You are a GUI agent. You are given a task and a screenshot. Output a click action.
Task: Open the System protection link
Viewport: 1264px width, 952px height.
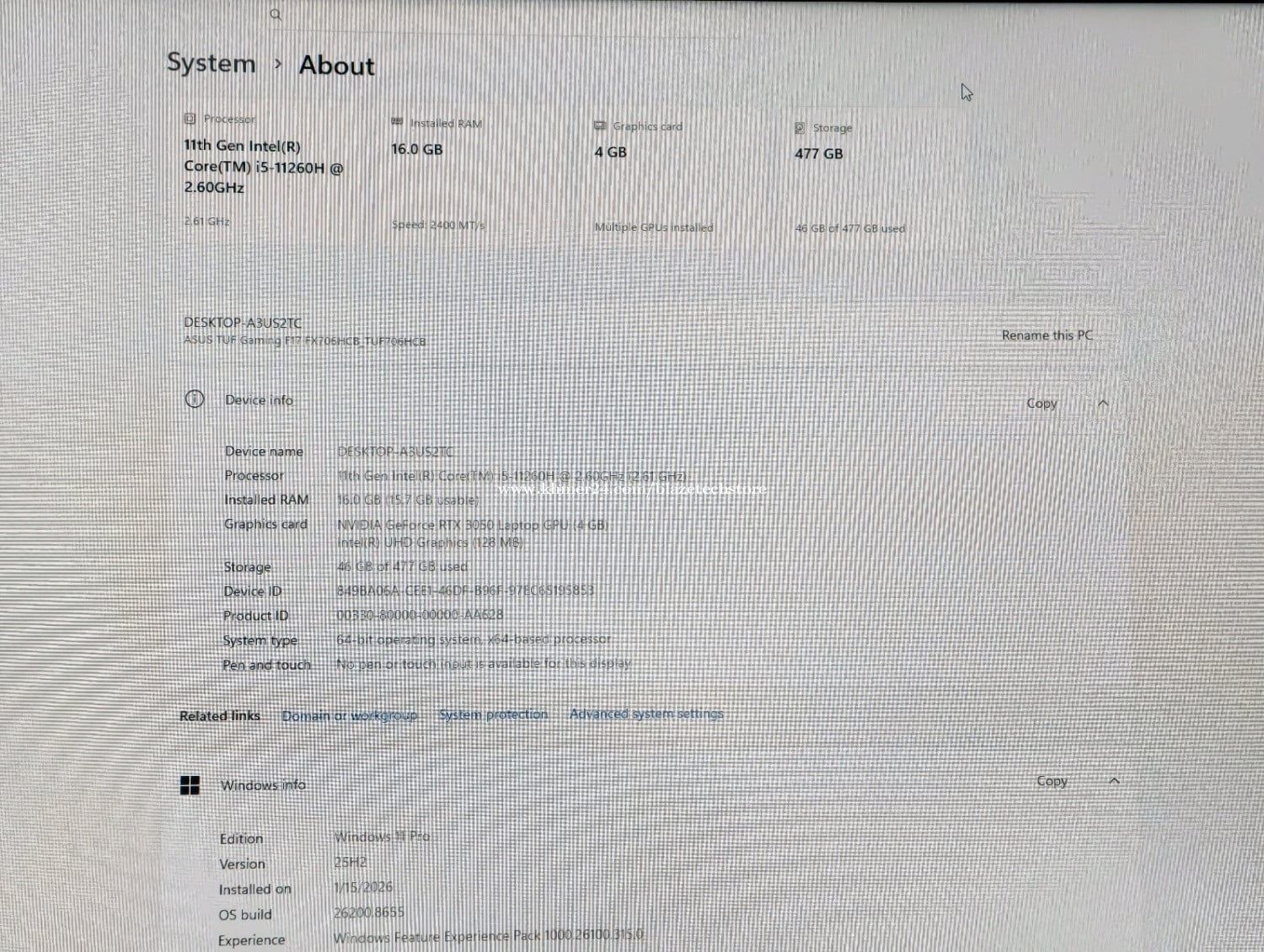tap(493, 714)
